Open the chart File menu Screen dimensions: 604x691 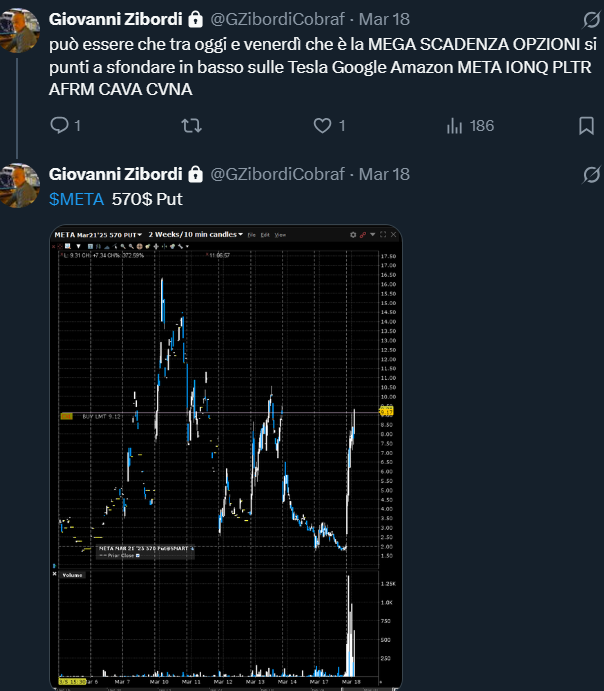pos(251,234)
